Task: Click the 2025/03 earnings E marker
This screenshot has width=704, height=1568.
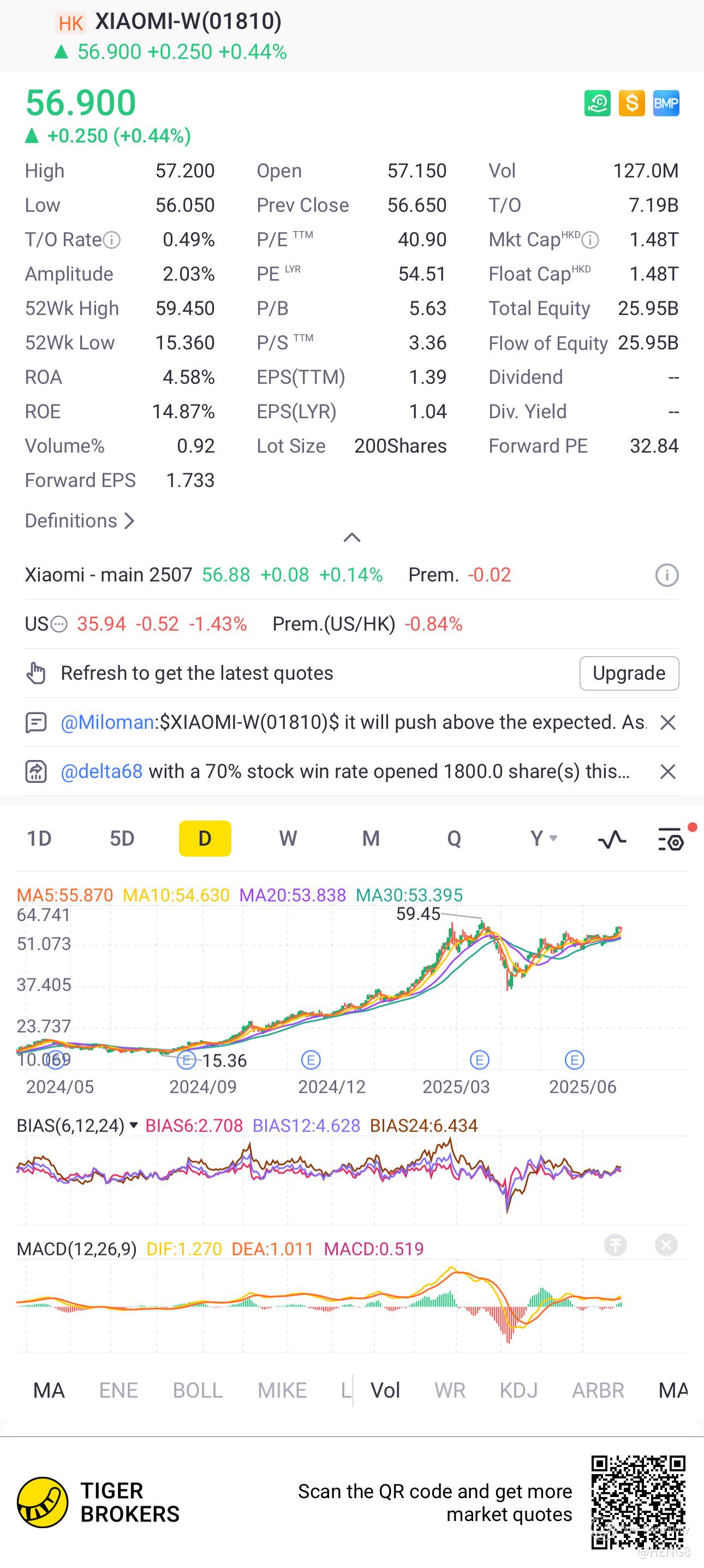Action: [x=480, y=1060]
